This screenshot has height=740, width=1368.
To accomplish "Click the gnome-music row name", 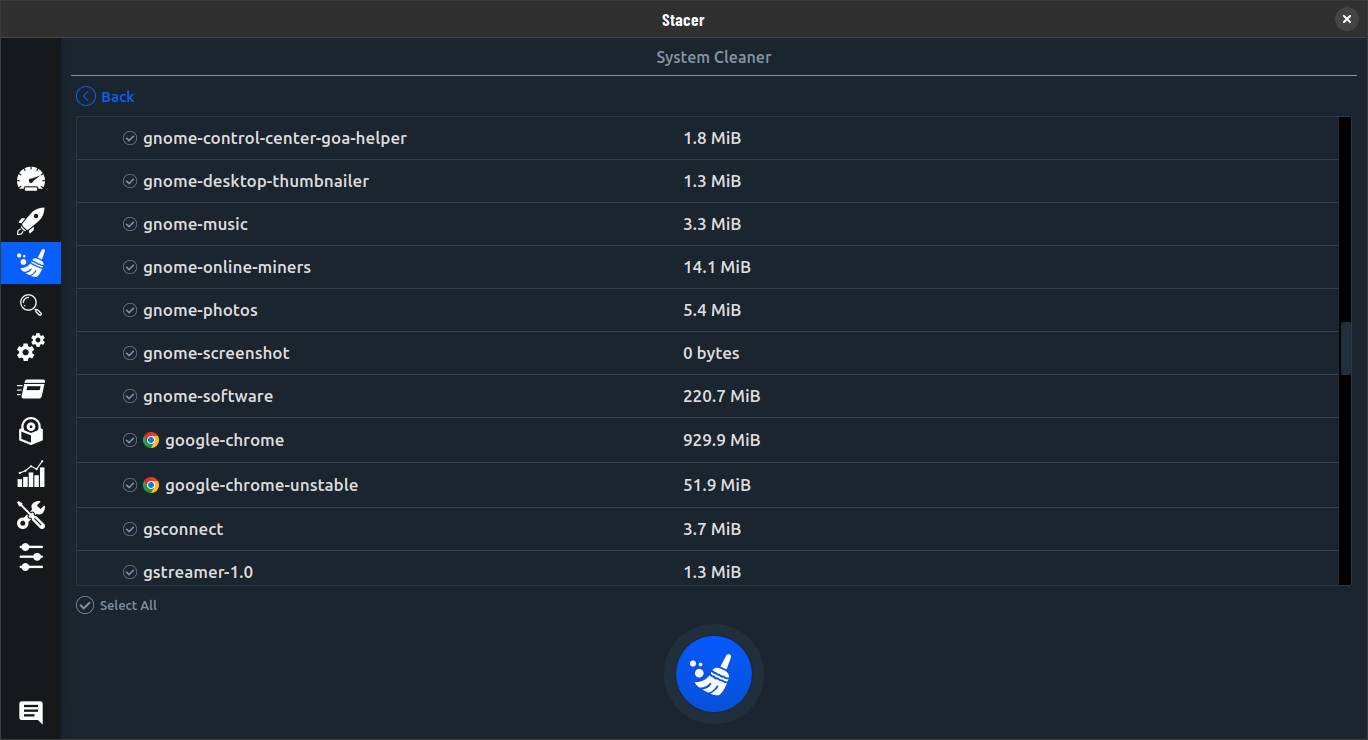I will click(x=196, y=224).
